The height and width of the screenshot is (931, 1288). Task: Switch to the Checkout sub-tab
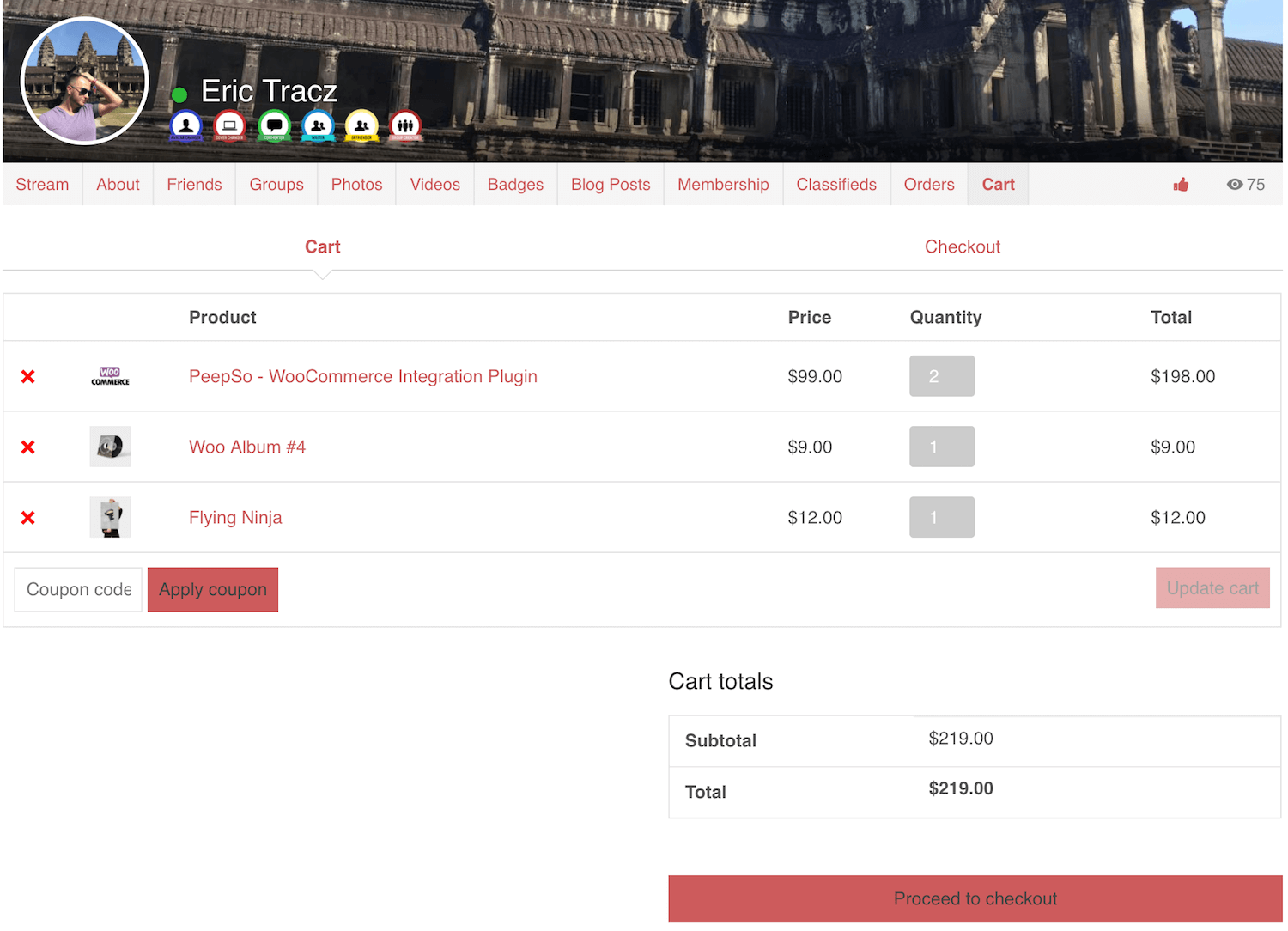(963, 247)
